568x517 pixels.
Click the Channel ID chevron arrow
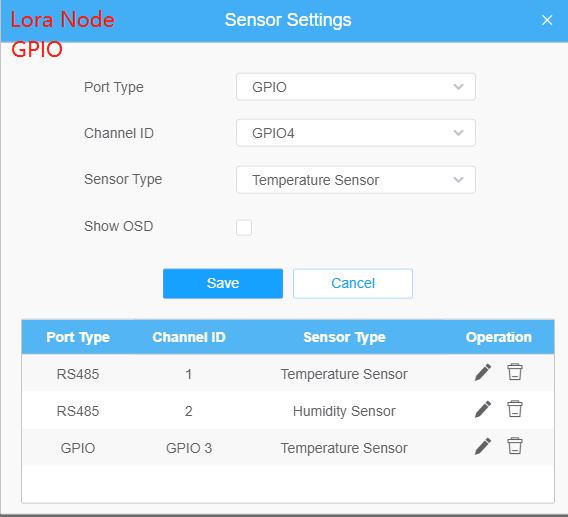coord(459,133)
